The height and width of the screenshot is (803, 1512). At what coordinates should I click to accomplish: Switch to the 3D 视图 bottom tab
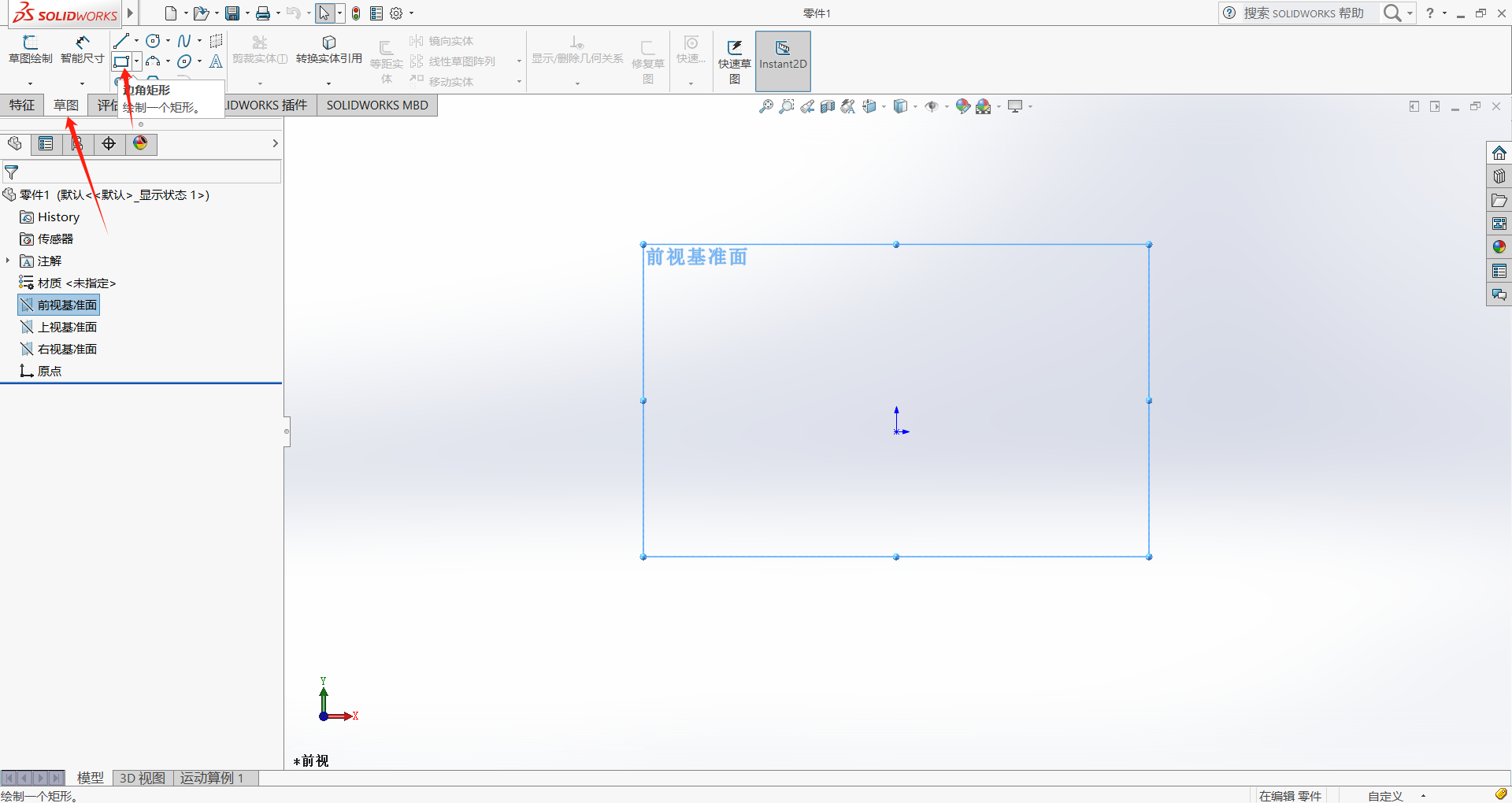(143, 778)
